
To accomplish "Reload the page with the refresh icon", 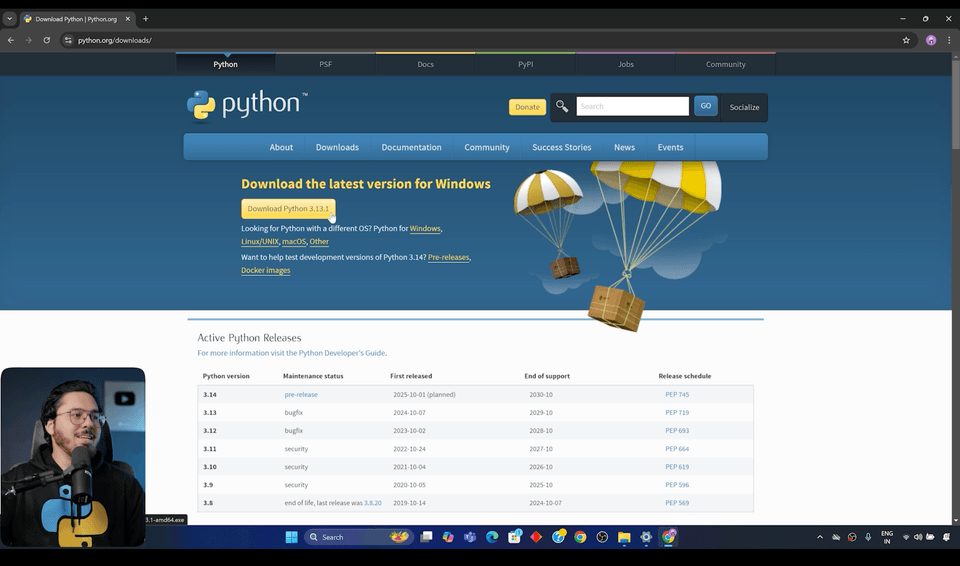I will click(x=47, y=40).
